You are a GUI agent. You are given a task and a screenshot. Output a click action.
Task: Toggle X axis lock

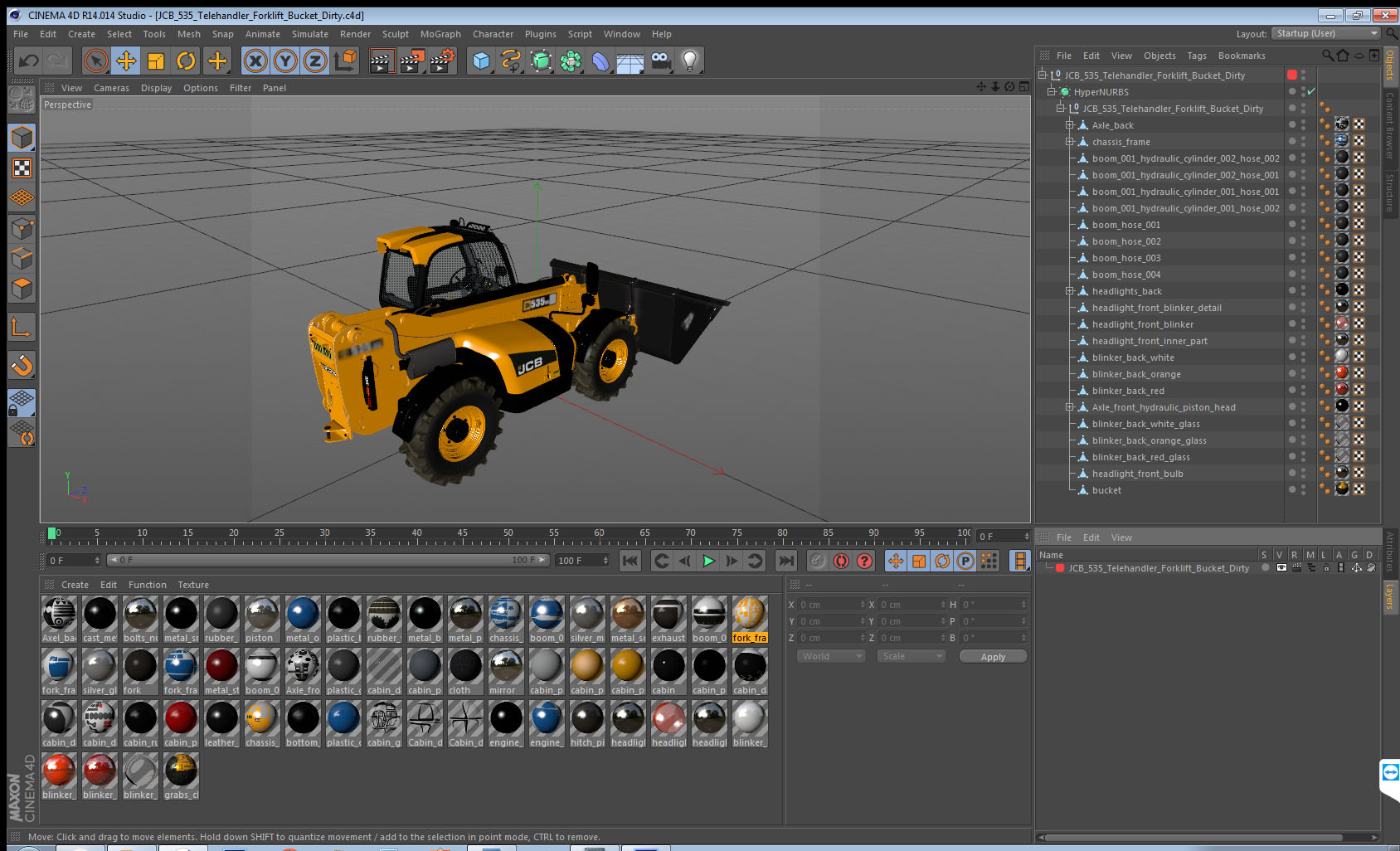click(x=255, y=61)
